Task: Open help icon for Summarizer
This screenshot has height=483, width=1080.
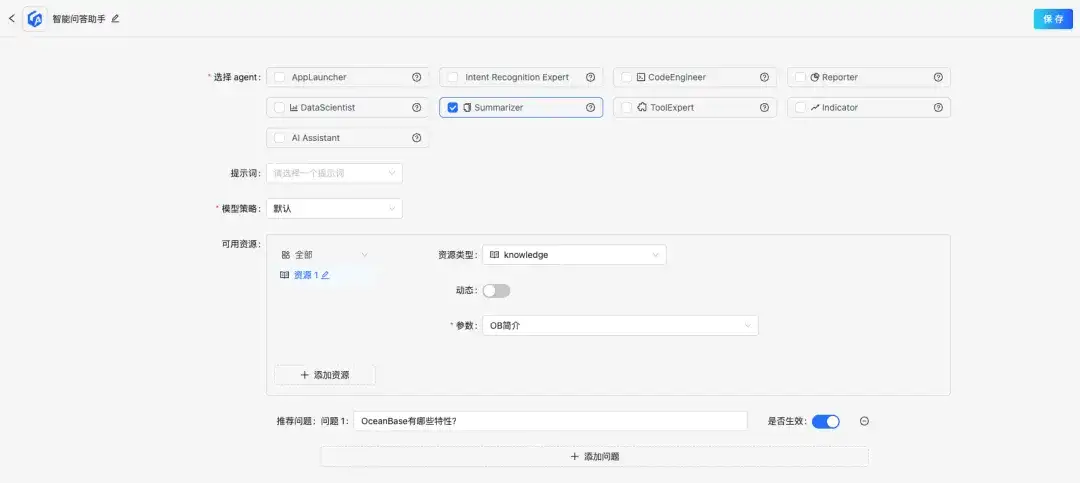Action: point(590,107)
